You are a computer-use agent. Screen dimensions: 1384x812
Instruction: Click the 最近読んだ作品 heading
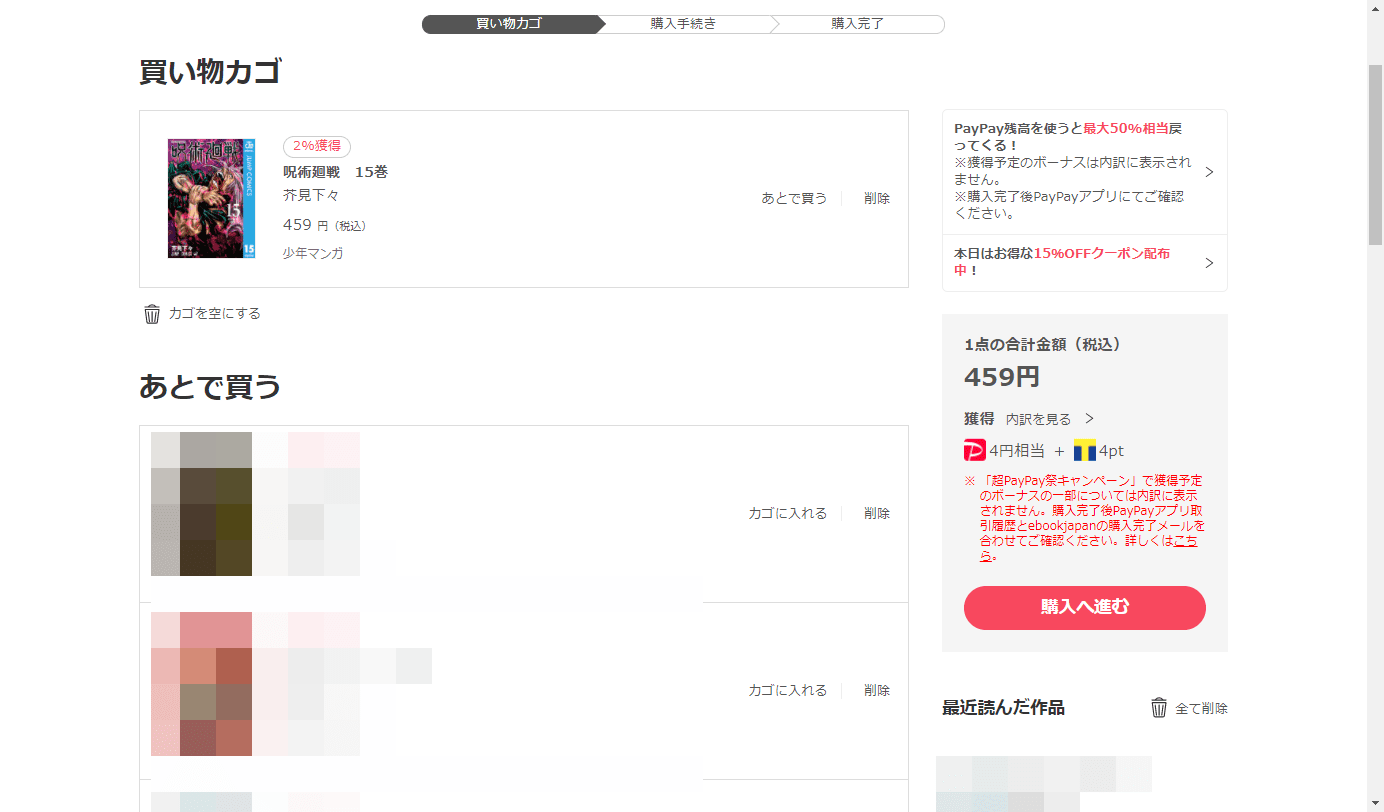1003,708
